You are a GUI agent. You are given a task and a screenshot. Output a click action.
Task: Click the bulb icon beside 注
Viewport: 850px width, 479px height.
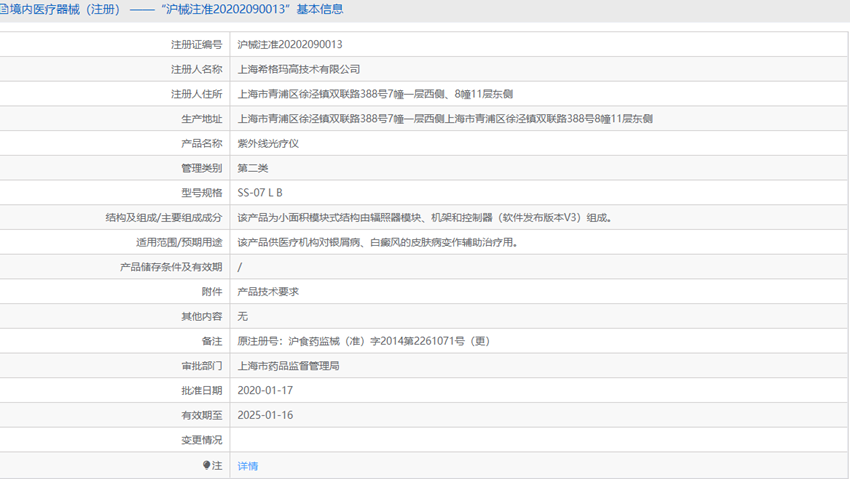pos(206,465)
